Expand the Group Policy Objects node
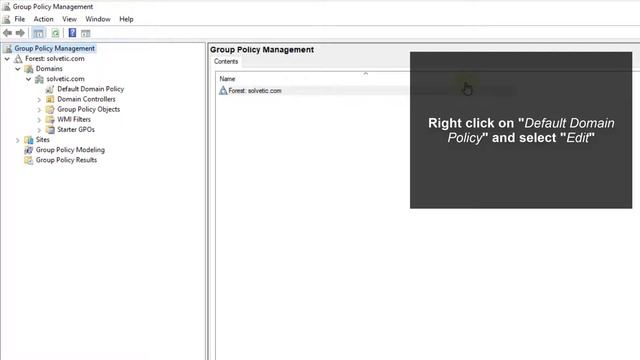This screenshot has width=640, height=360. 39,110
